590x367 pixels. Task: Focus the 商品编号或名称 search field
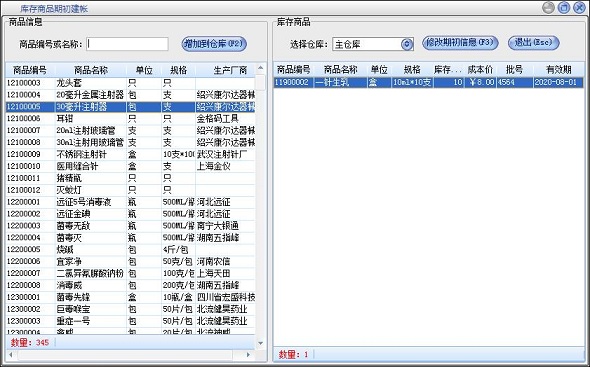(x=127, y=44)
